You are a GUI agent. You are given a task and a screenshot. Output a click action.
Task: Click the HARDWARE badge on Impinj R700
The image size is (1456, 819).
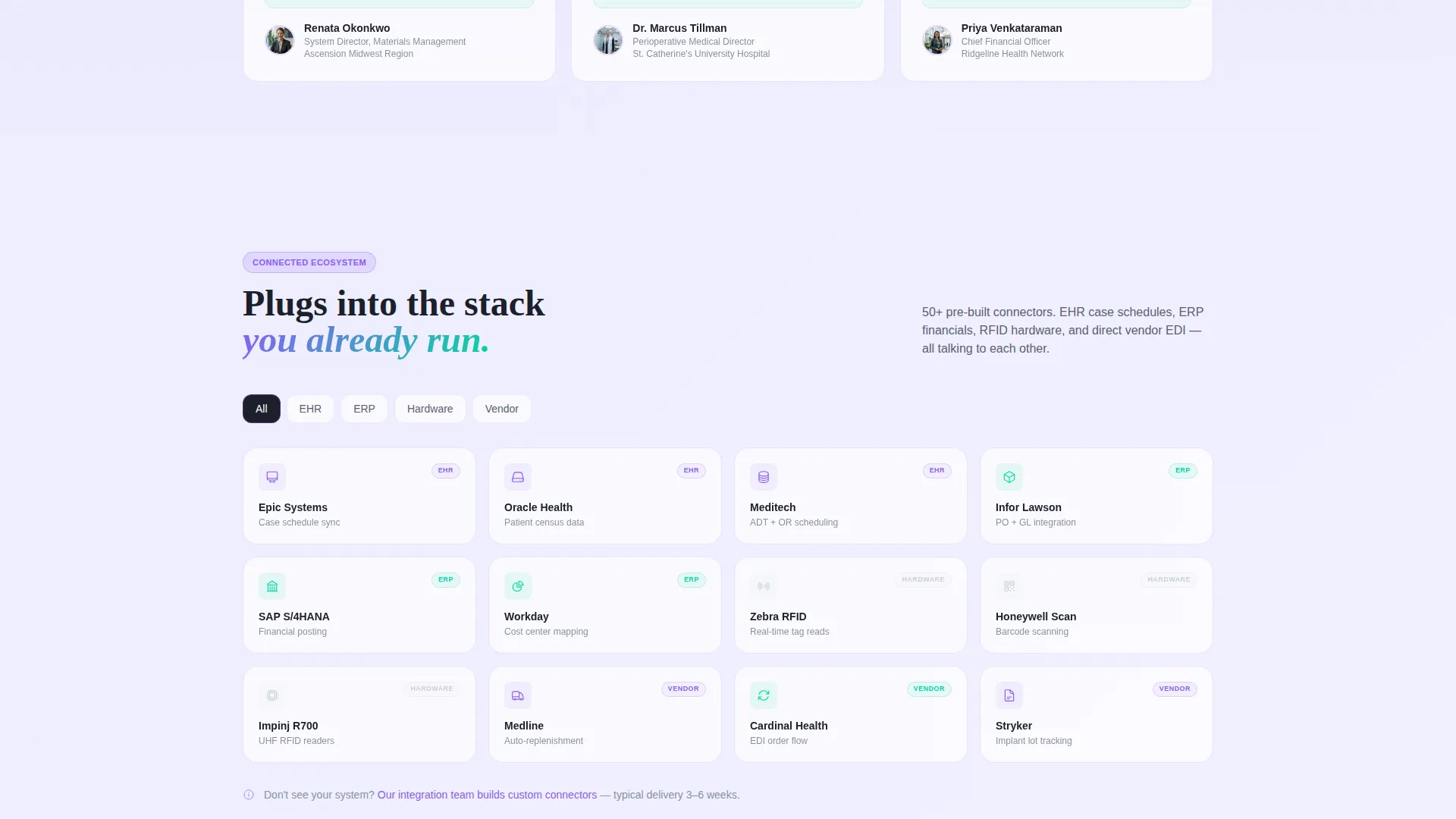(431, 689)
